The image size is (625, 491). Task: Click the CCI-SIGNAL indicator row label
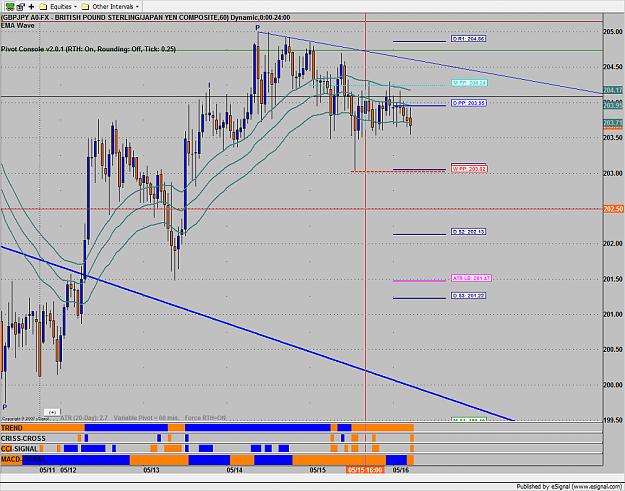tap(20, 449)
